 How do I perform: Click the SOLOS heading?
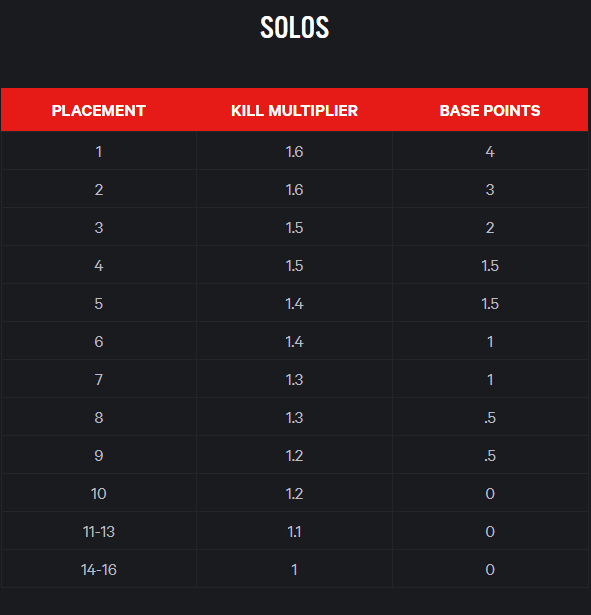click(295, 27)
